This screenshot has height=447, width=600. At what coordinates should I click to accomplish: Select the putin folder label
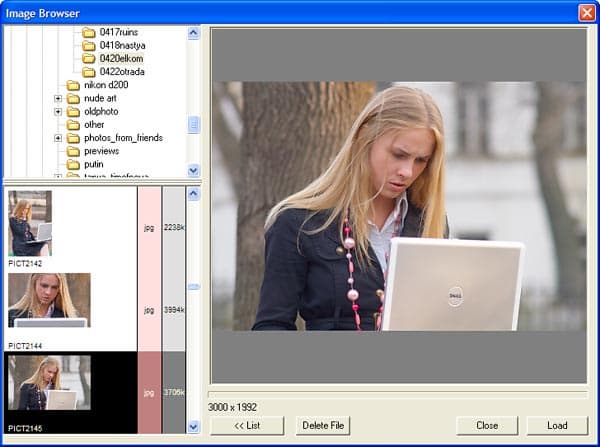point(94,165)
